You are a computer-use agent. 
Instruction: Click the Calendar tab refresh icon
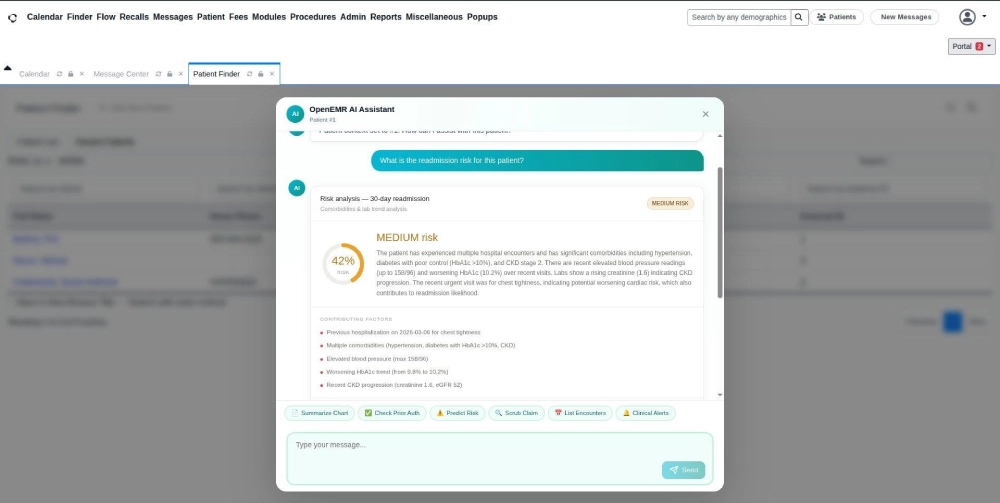59,74
